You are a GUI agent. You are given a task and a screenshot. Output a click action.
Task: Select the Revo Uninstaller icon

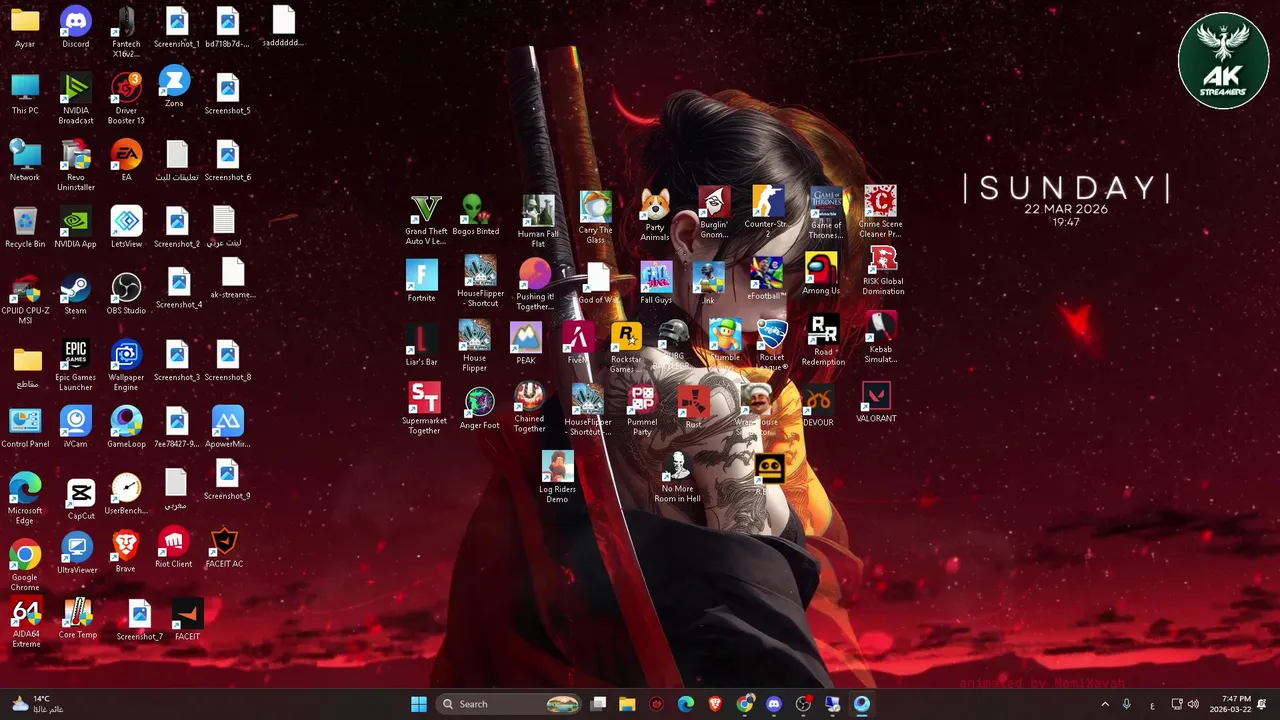[75, 165]
